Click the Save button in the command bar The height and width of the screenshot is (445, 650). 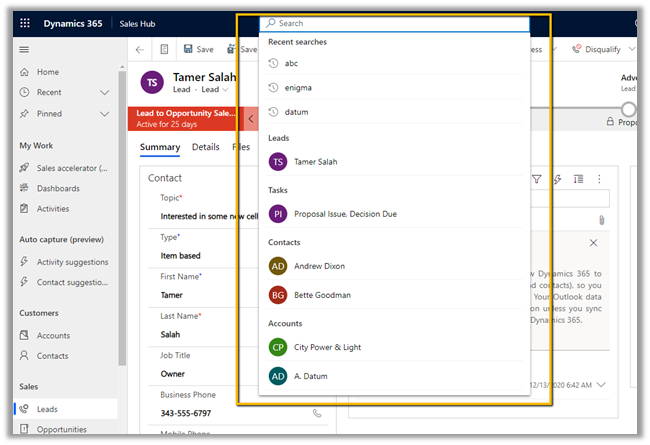coord(199,49)
